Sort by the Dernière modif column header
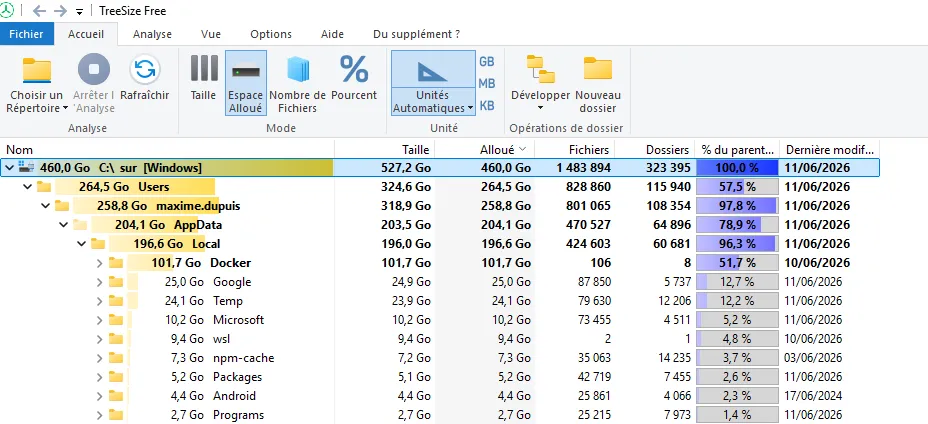This screenshot has height=424, width=928. click(830, 149)
